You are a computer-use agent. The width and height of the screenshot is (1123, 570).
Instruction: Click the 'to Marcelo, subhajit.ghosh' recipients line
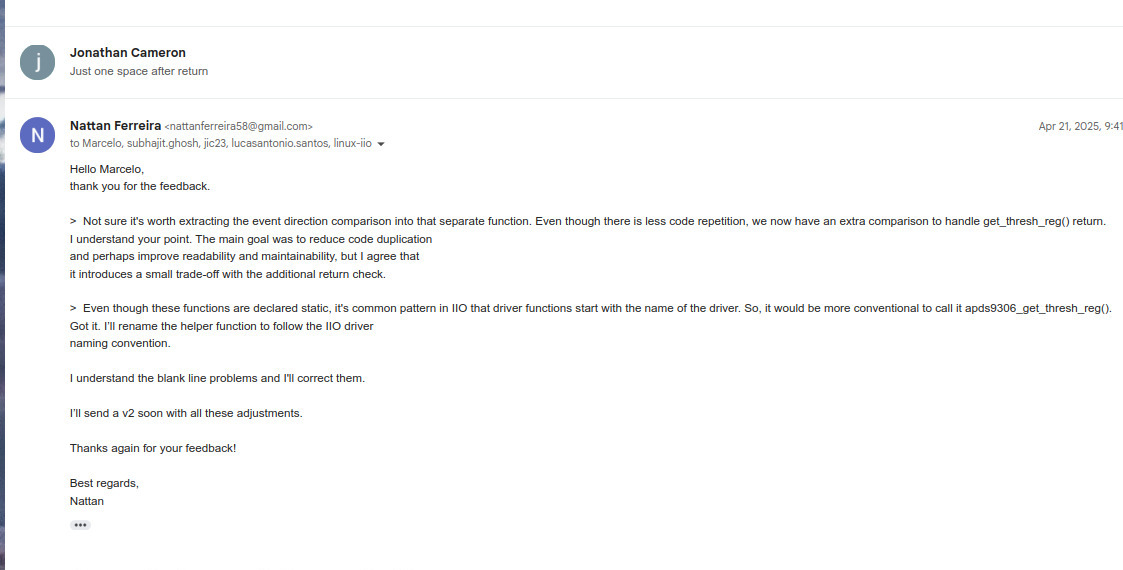coord(221,143)
